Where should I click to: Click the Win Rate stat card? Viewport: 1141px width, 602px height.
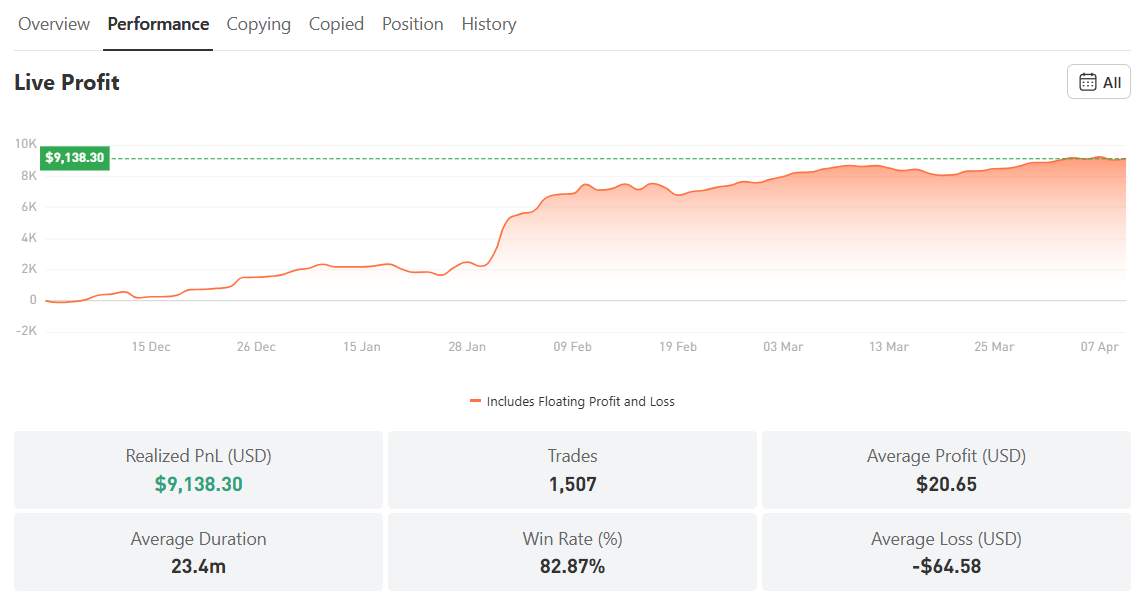(x=572, y=551)
